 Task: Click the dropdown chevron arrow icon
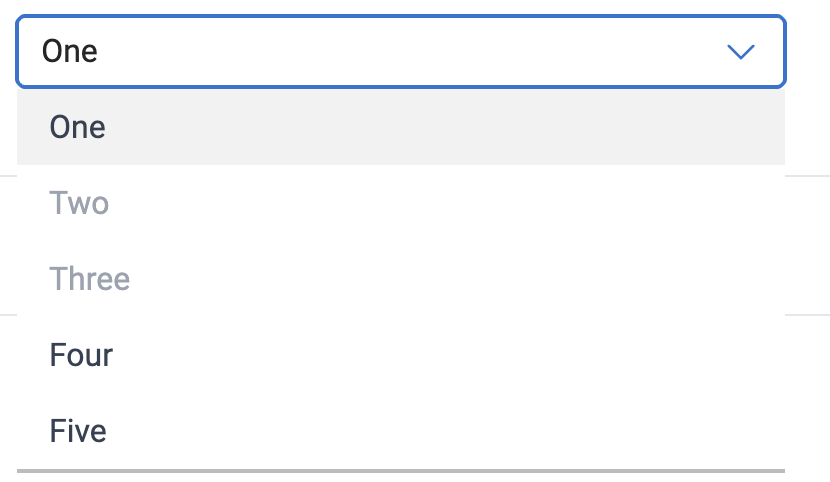pos(740,52)
